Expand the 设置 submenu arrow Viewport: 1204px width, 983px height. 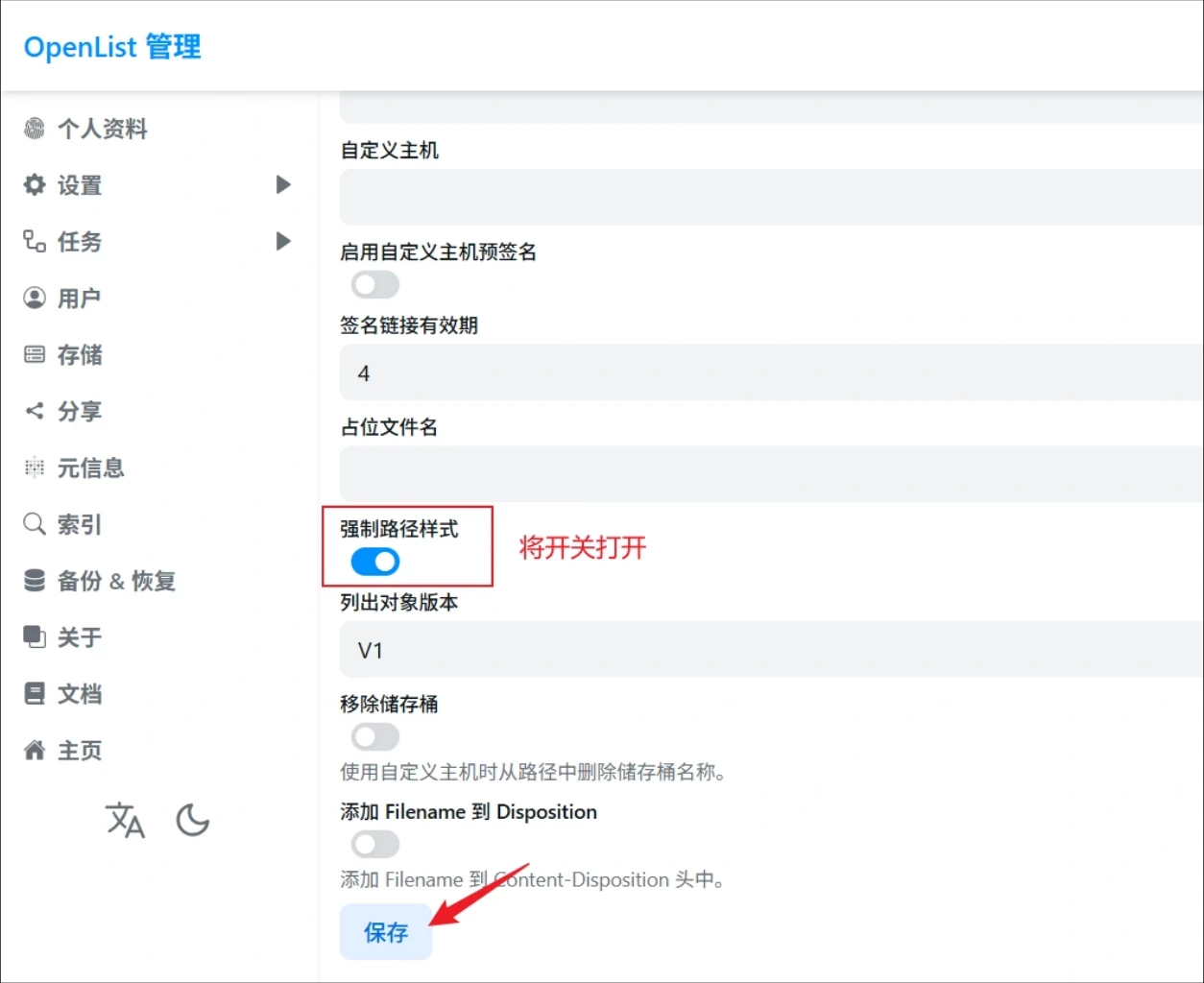coord(283,184)
